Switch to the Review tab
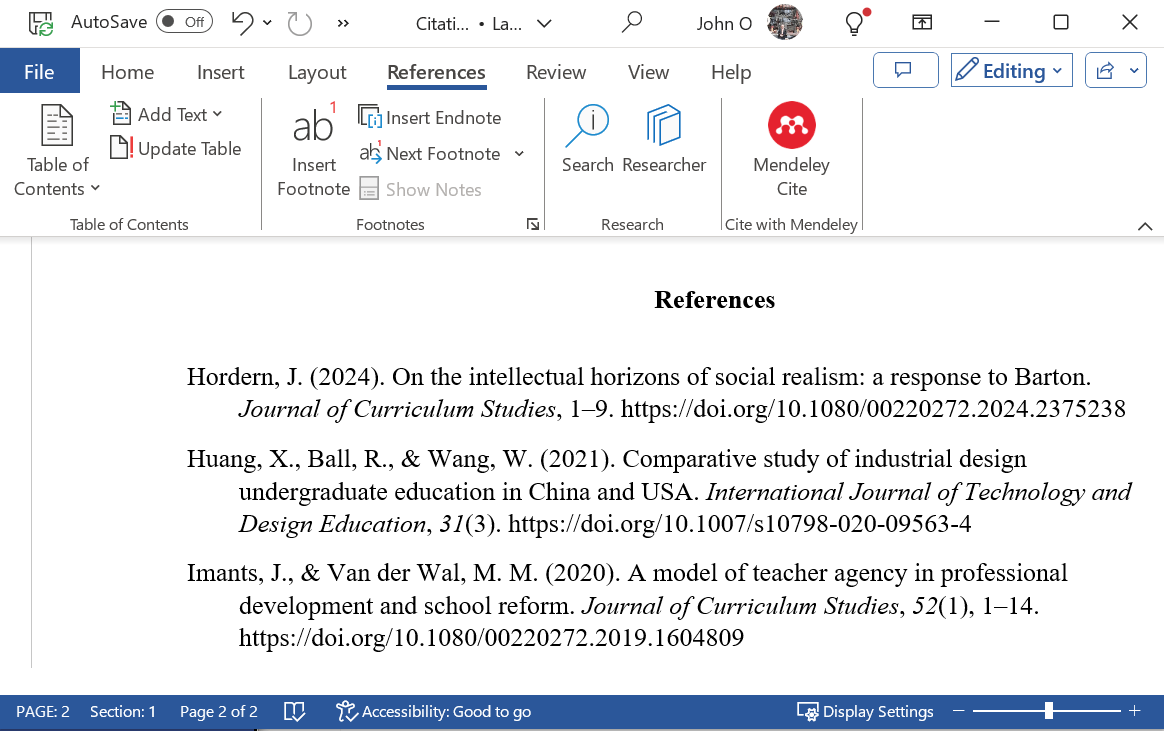Screen dimensions: 1164x731 [x=556, y=72]
